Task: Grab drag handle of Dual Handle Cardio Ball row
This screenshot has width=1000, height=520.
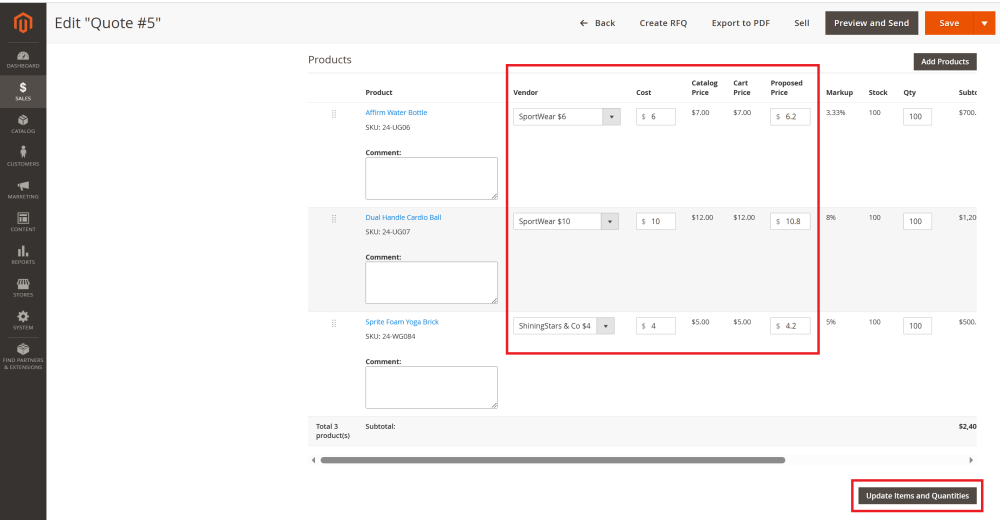Action: pyautogui.click(x=334, y=219)
